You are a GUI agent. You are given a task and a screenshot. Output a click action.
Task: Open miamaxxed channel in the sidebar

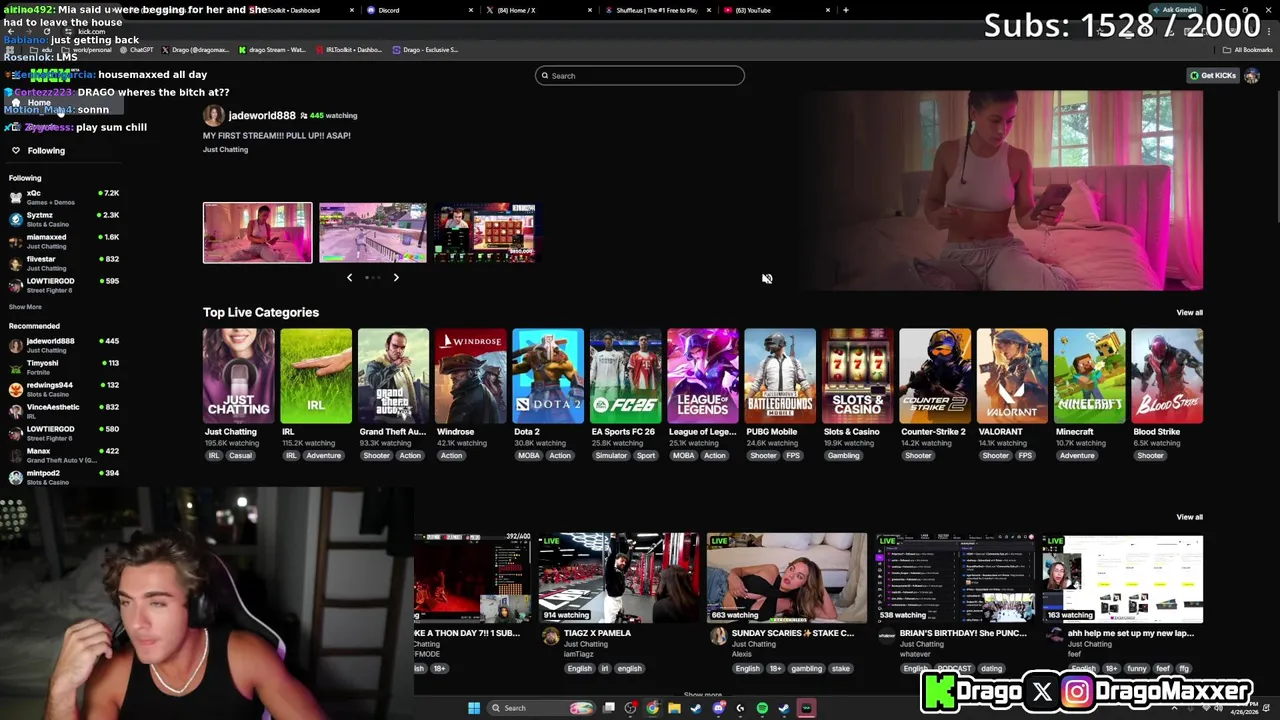click(x=62, y=241)
